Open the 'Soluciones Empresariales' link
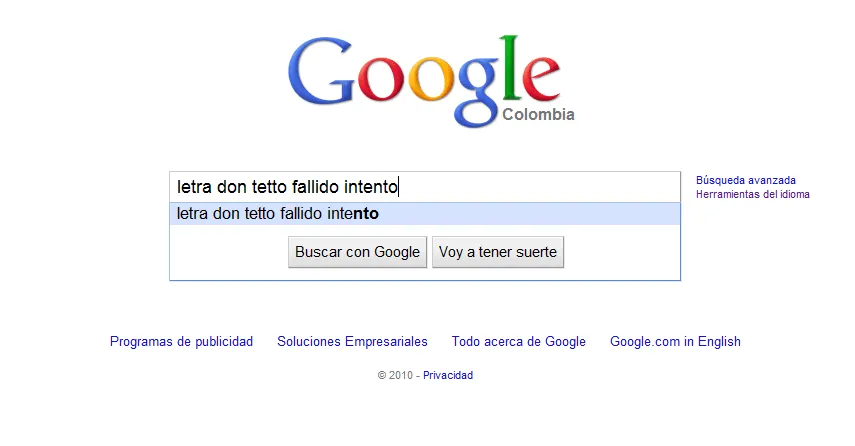855x446 pixels. point(352,341)
